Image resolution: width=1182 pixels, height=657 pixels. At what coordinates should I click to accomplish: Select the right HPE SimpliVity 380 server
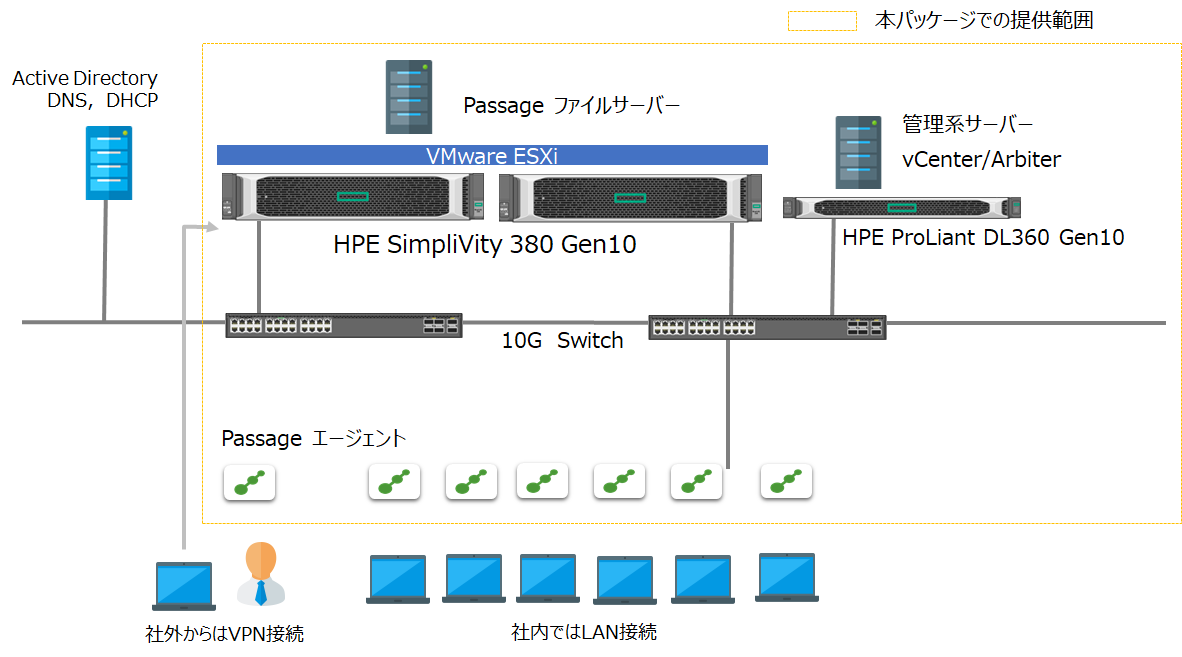tap(630, 198)
